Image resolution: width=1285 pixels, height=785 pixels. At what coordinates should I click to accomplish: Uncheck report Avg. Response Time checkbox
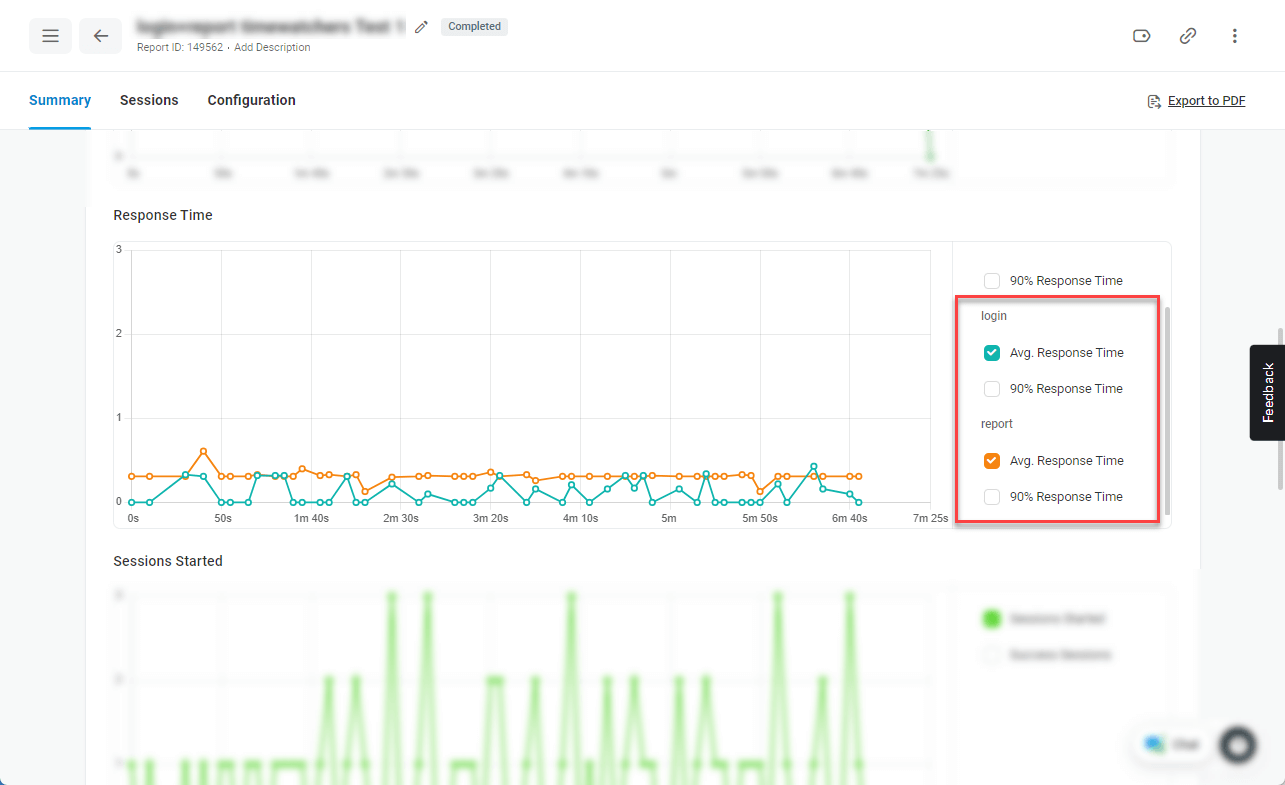(x=992, y=461)
